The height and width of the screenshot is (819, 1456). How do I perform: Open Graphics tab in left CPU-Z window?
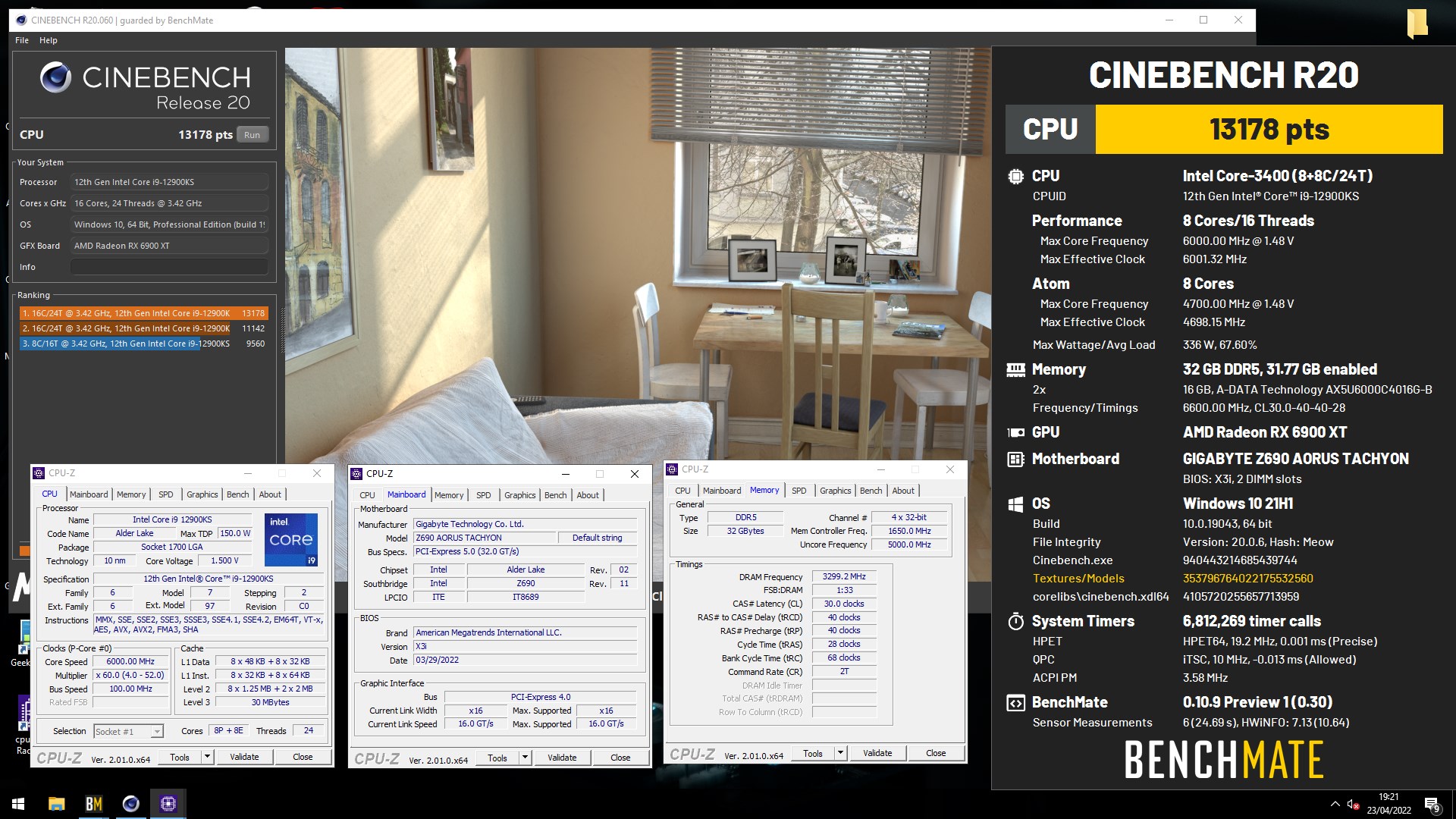pos(202,494)
